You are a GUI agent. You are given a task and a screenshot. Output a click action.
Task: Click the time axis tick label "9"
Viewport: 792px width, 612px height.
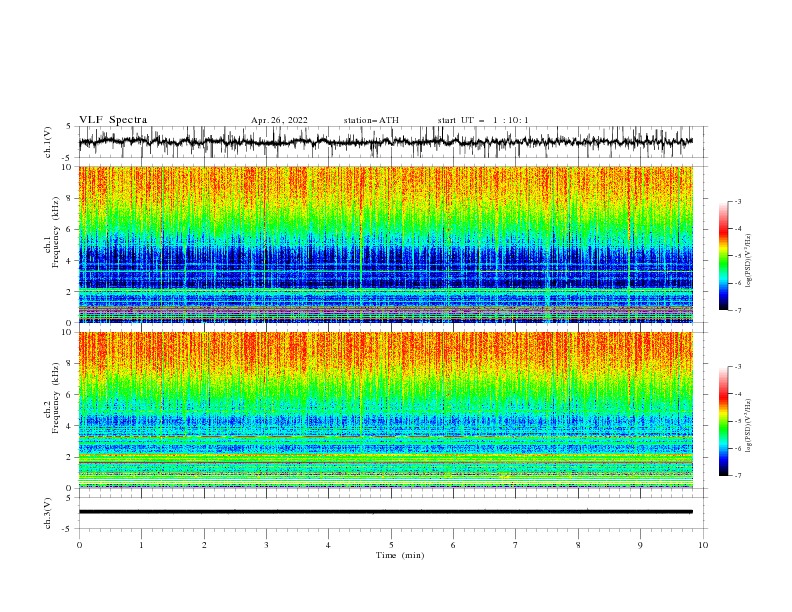tap(640, 545)
